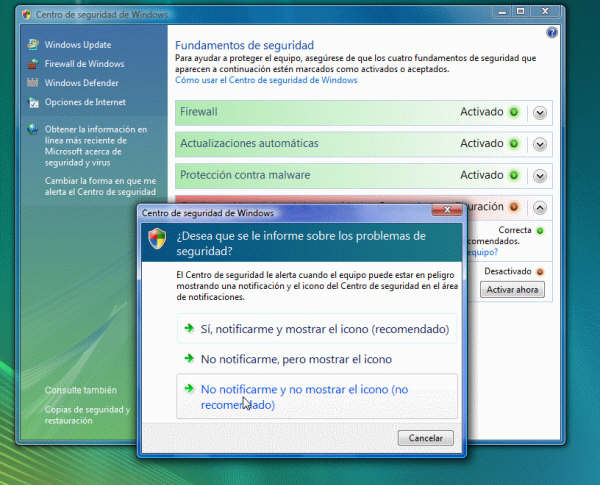Click the Opciones de Internet icon
This screenshot has height=485, width=600.
coord(33,102)
